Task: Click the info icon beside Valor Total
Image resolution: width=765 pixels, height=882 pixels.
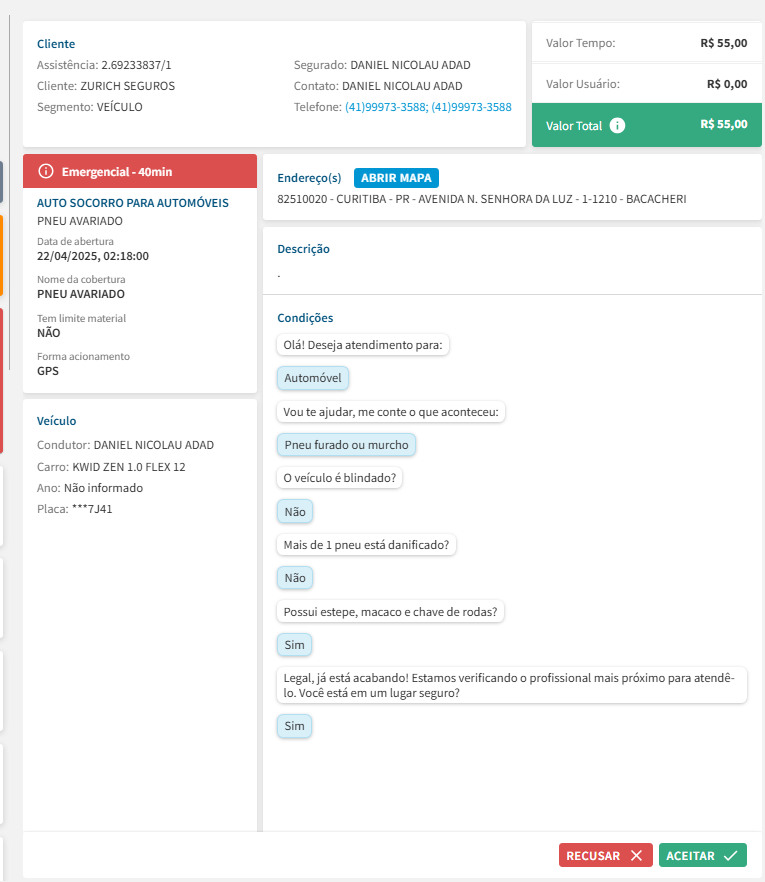Action: 617,126
